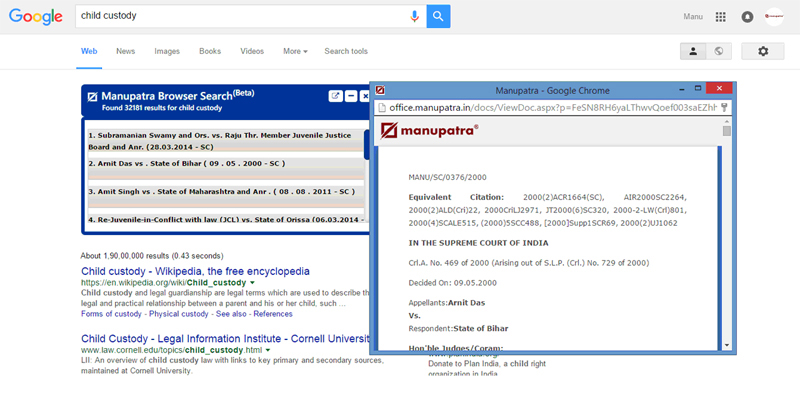Open dropdown arrow beside Wikipedia URL
Screen dimensions: 800x400
[x=252, y=283]
